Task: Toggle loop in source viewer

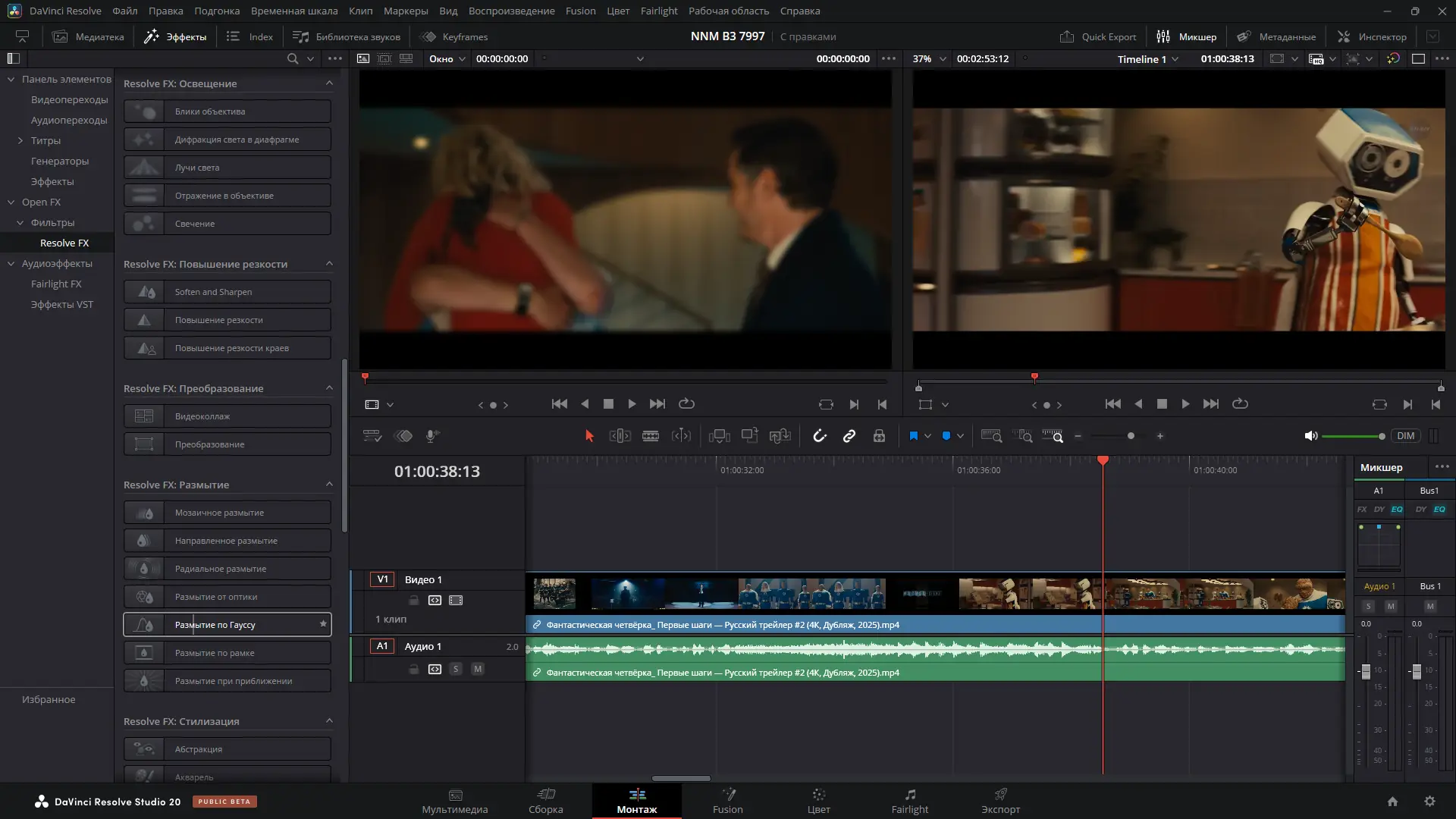Action: (686, 404)
